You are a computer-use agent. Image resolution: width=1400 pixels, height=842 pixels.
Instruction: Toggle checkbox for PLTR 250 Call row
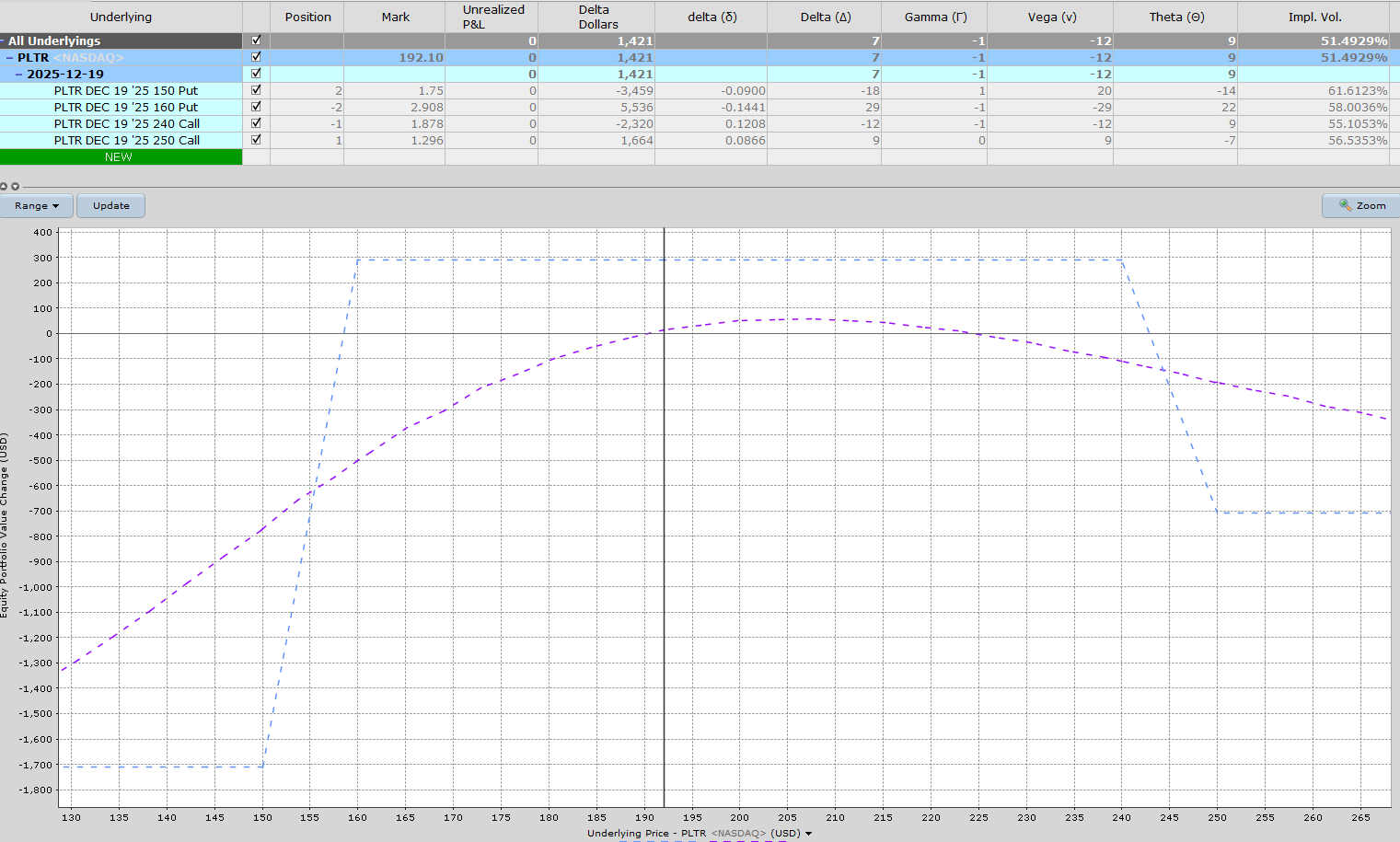(x=256, y=140)
